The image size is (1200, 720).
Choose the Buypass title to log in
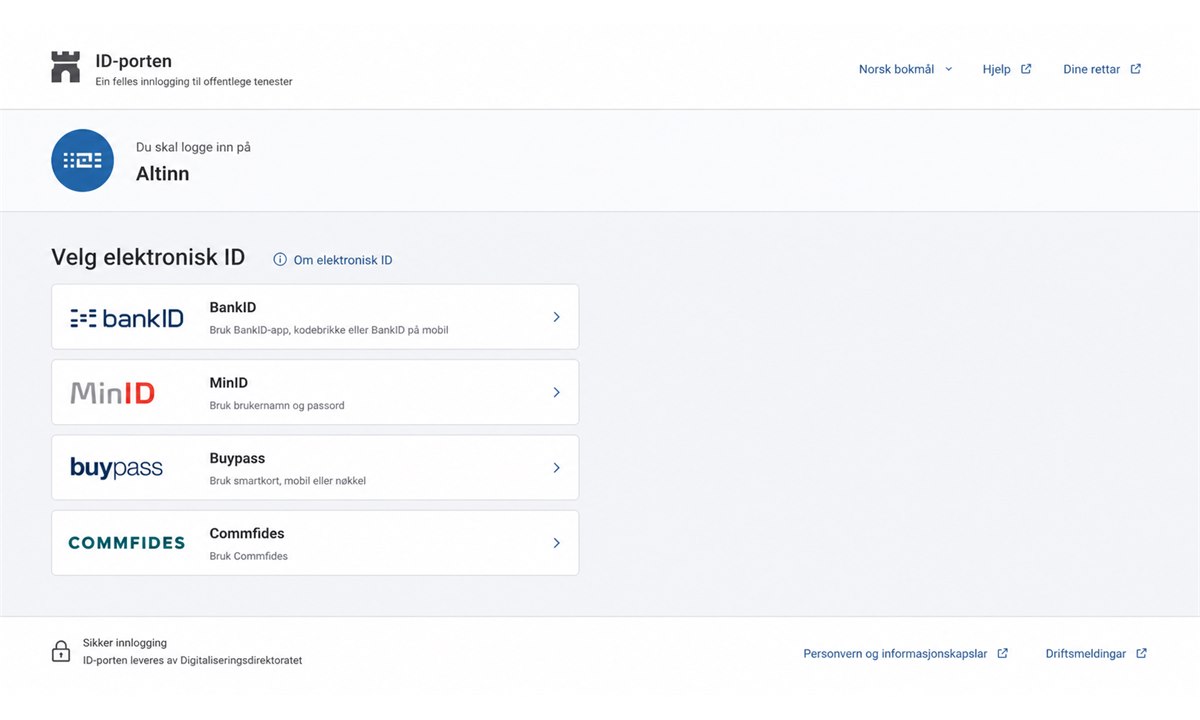coord(237,458)
